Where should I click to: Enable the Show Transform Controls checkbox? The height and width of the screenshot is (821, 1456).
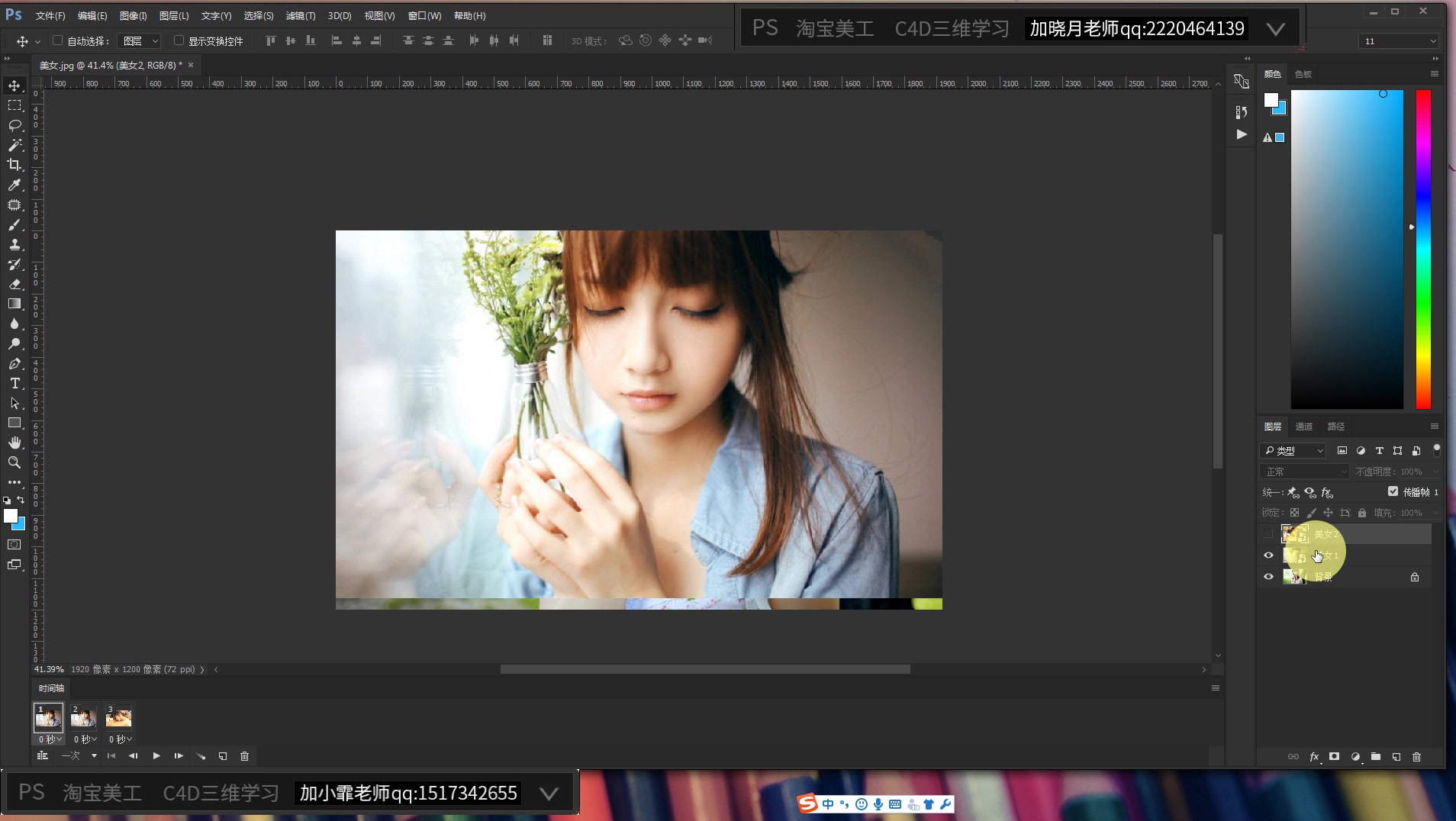[179, 40]
